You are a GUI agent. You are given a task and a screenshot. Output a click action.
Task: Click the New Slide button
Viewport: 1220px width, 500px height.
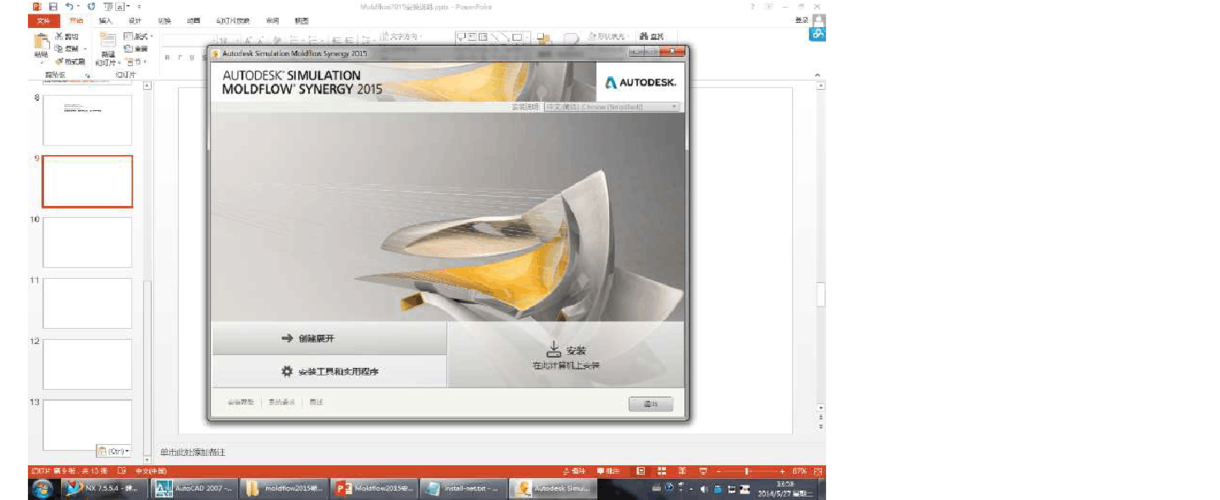[x=107, y=49]
